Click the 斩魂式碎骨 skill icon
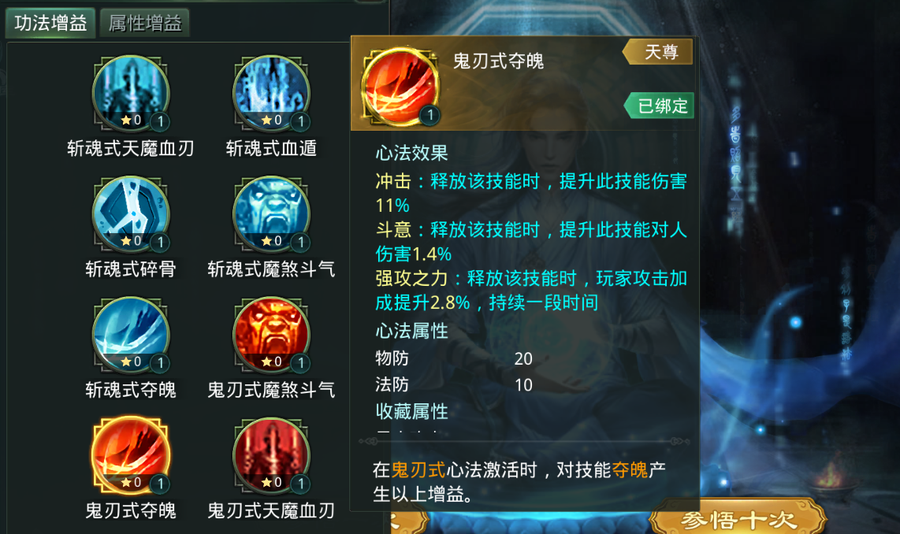This screenshot has height=534, width=900. coord(131,214)
